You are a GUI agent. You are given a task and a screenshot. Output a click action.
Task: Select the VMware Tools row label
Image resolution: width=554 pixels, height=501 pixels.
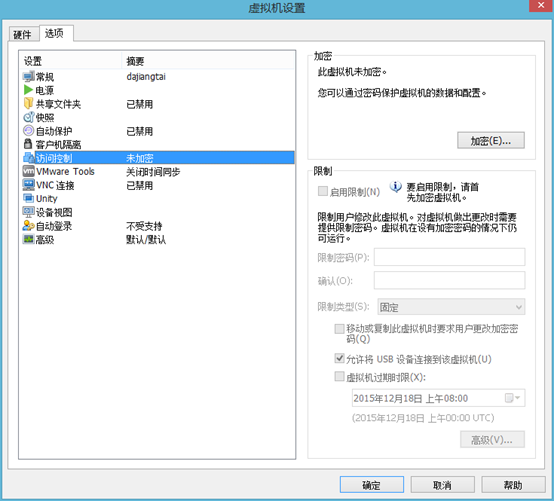tap(65, 171)
